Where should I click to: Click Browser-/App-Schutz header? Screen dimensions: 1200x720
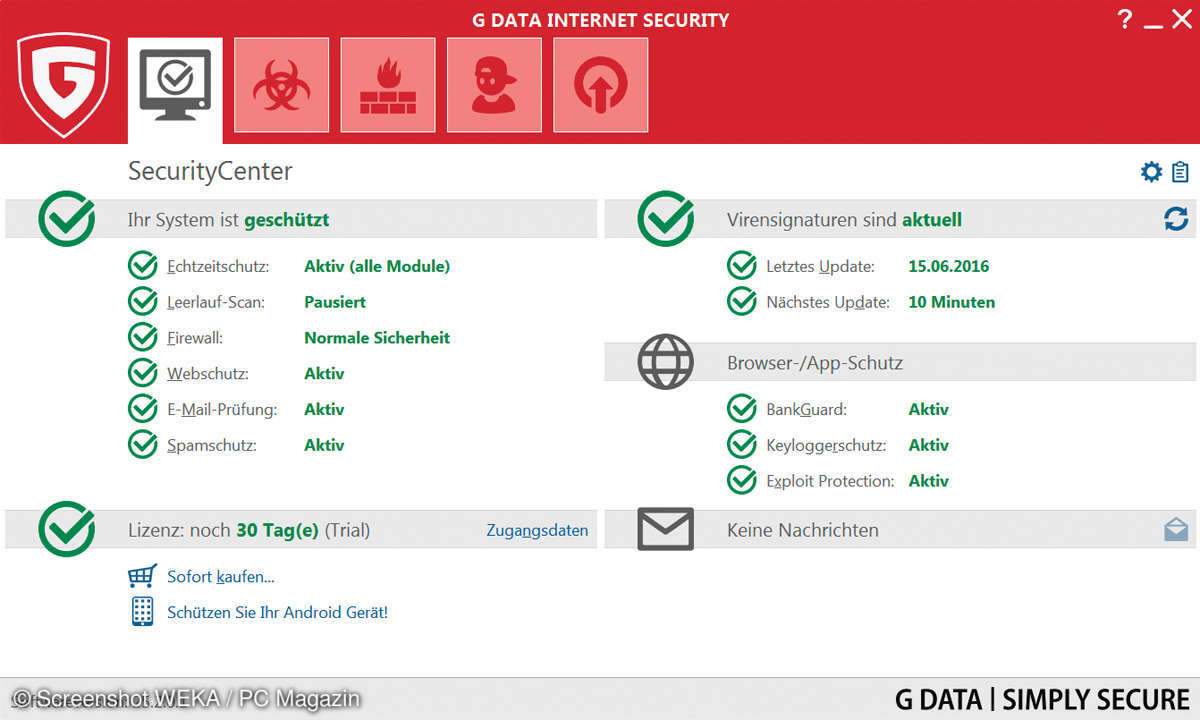tap(815, 363)
